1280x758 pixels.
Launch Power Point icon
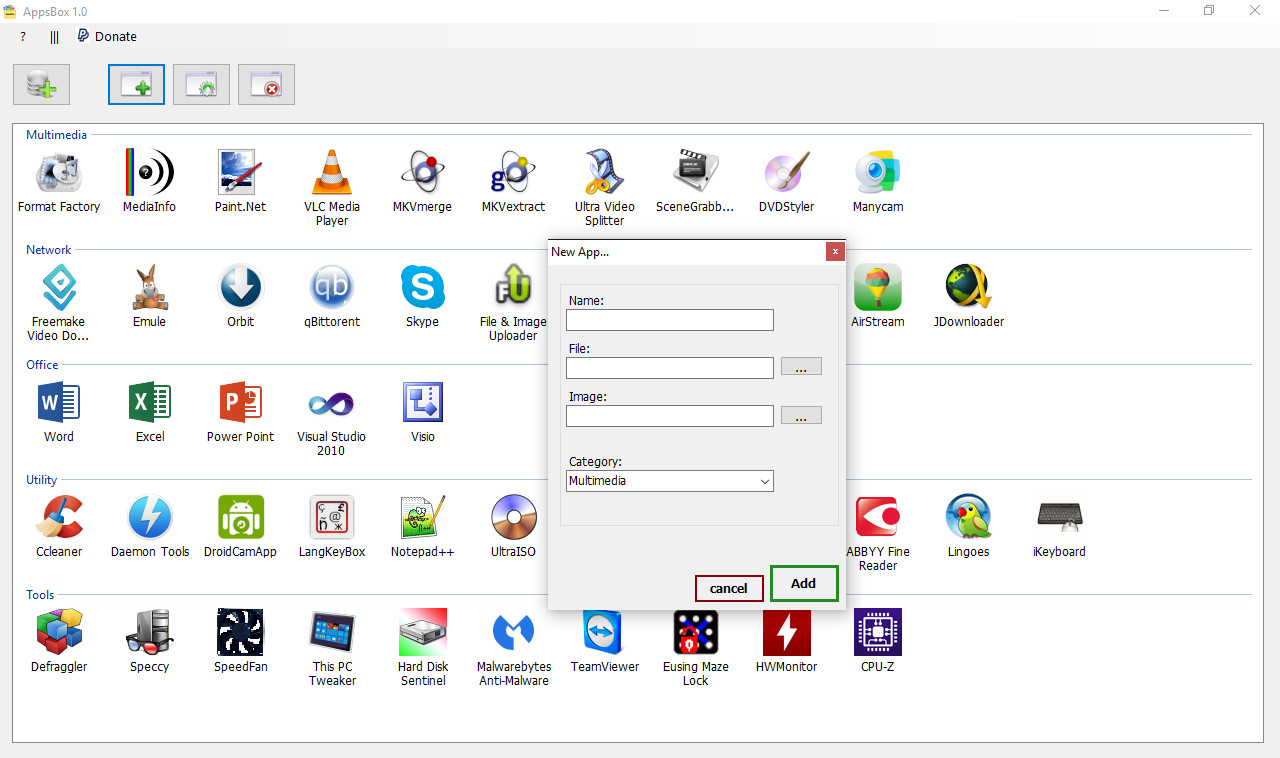pos(240,403)
